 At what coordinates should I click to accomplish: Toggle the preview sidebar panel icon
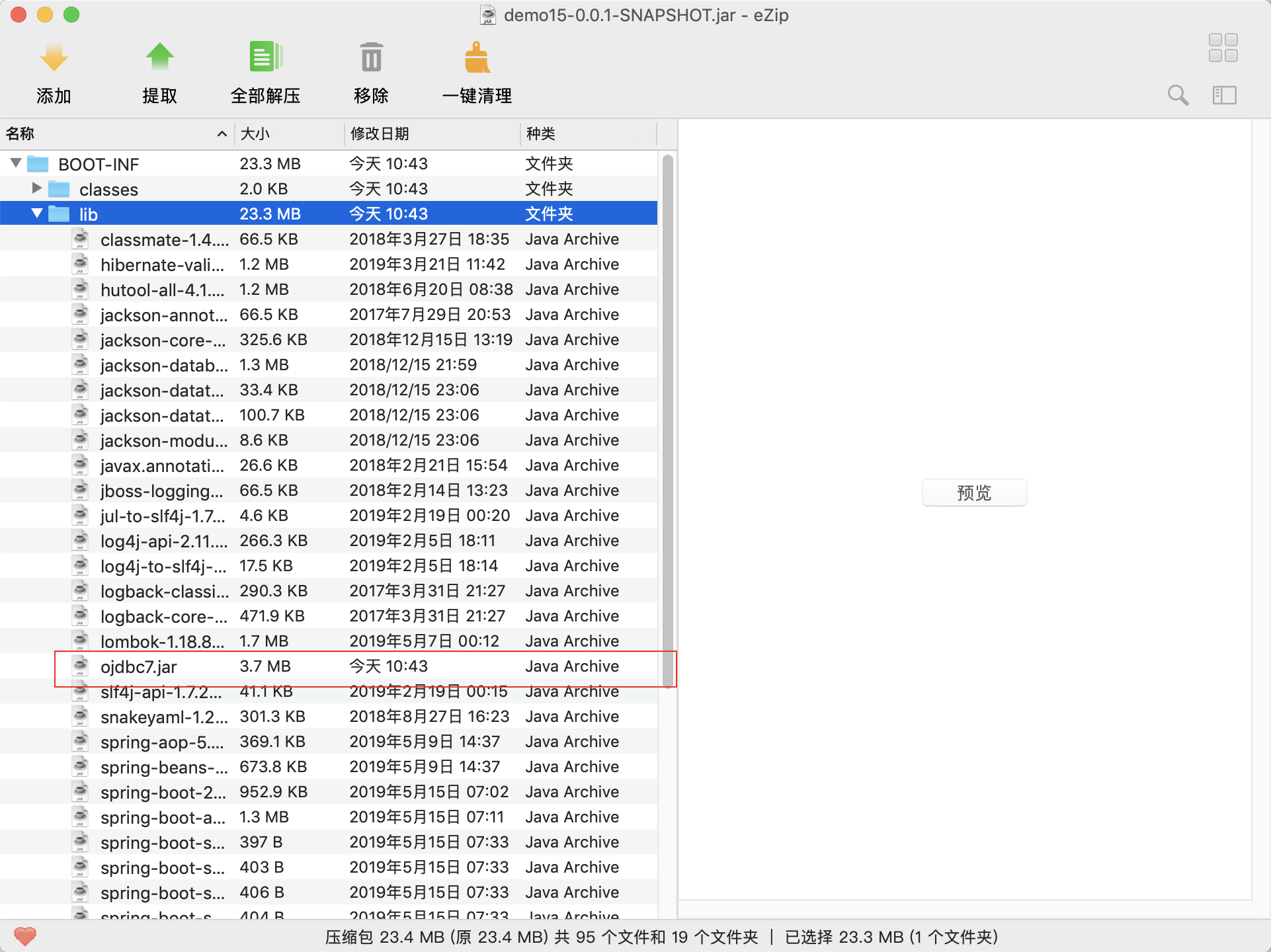pos(1224,95)
